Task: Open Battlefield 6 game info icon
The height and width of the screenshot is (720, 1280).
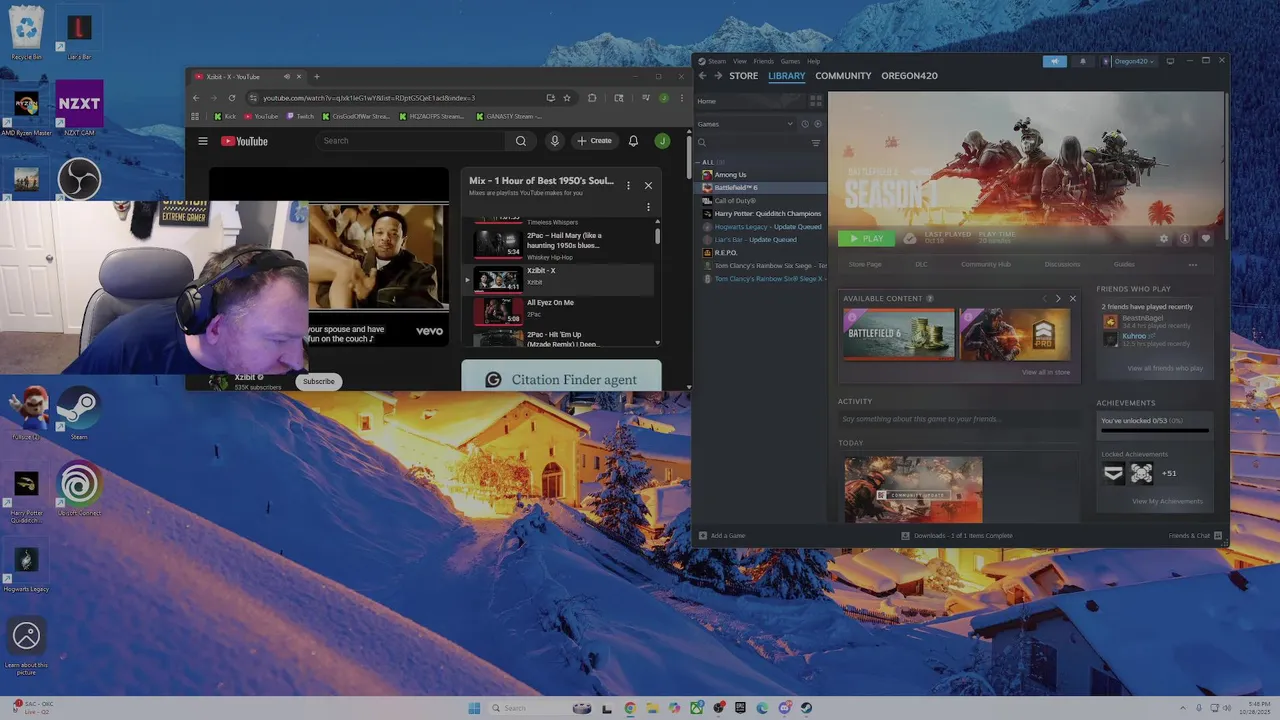Action: coord(1185,239)
